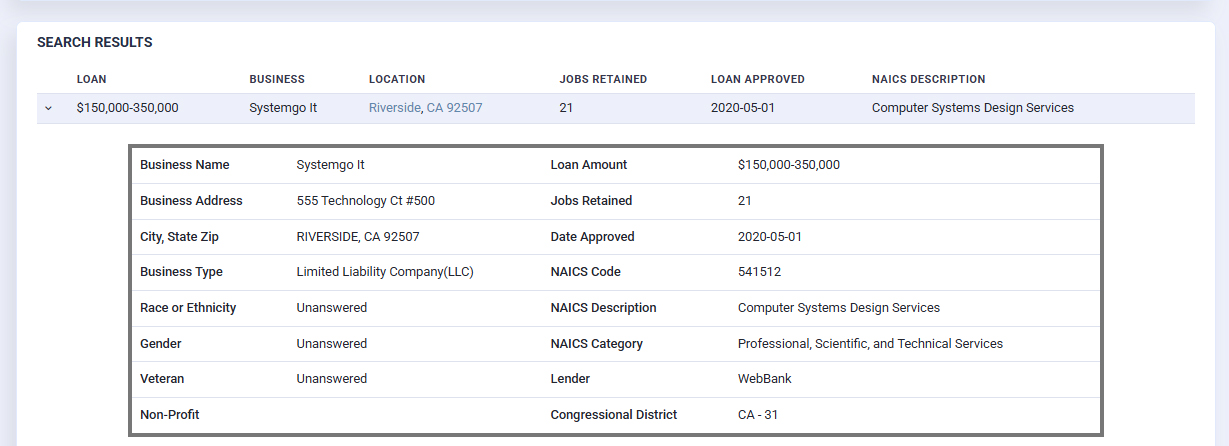Open the Riverside location link
The width and height of the screenshot is (1229, 446).
pyautogui.click(x=394, y=108)
